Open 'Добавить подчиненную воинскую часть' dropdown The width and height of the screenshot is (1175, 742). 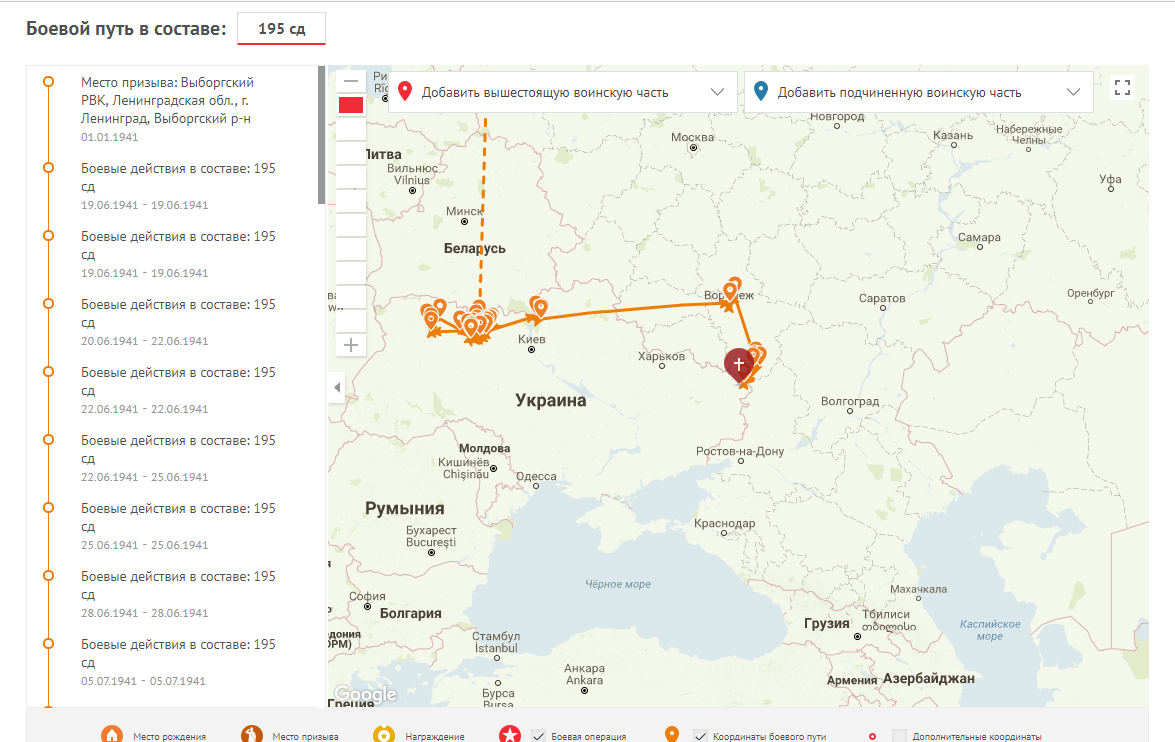(x=918, y=92)
